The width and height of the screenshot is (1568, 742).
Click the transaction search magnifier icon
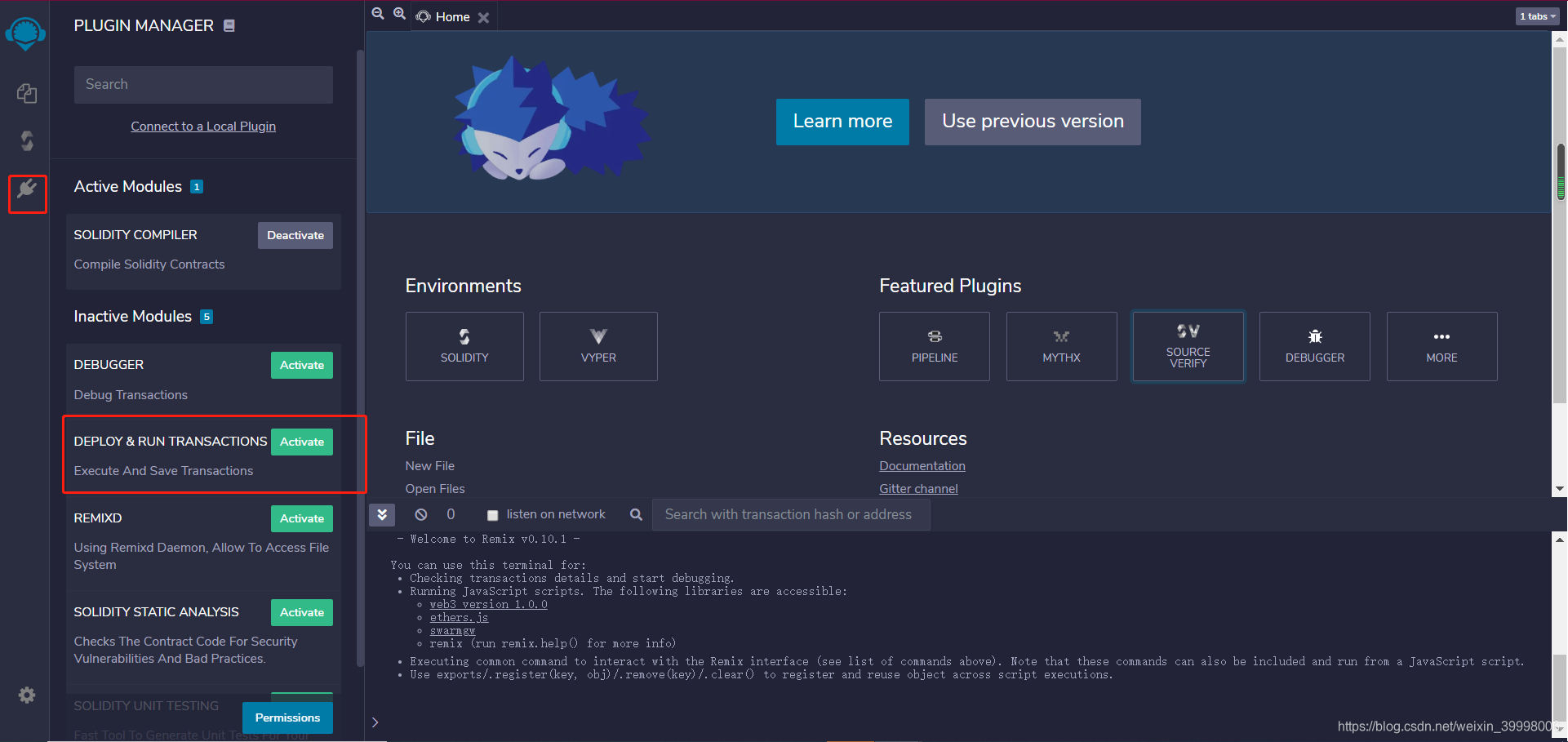[636, 514]
